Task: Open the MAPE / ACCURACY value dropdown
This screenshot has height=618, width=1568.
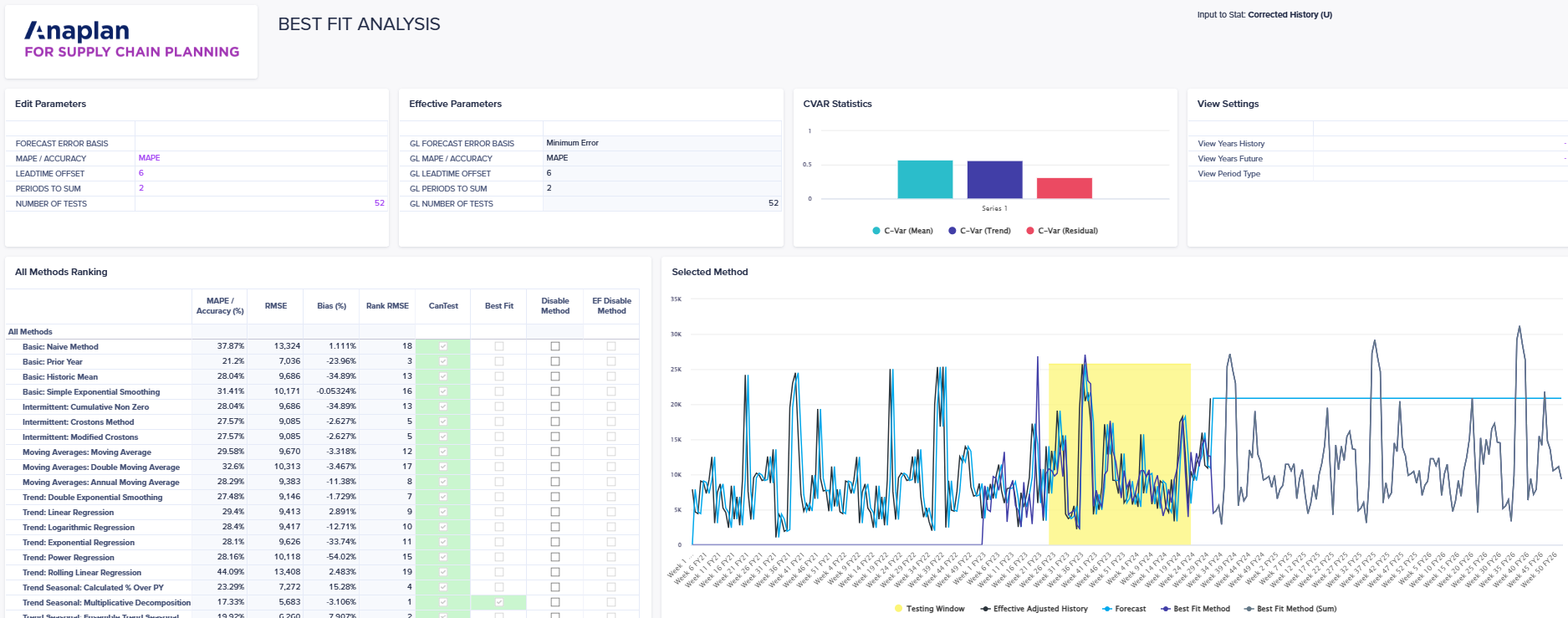Action: (x=261, y=158)
